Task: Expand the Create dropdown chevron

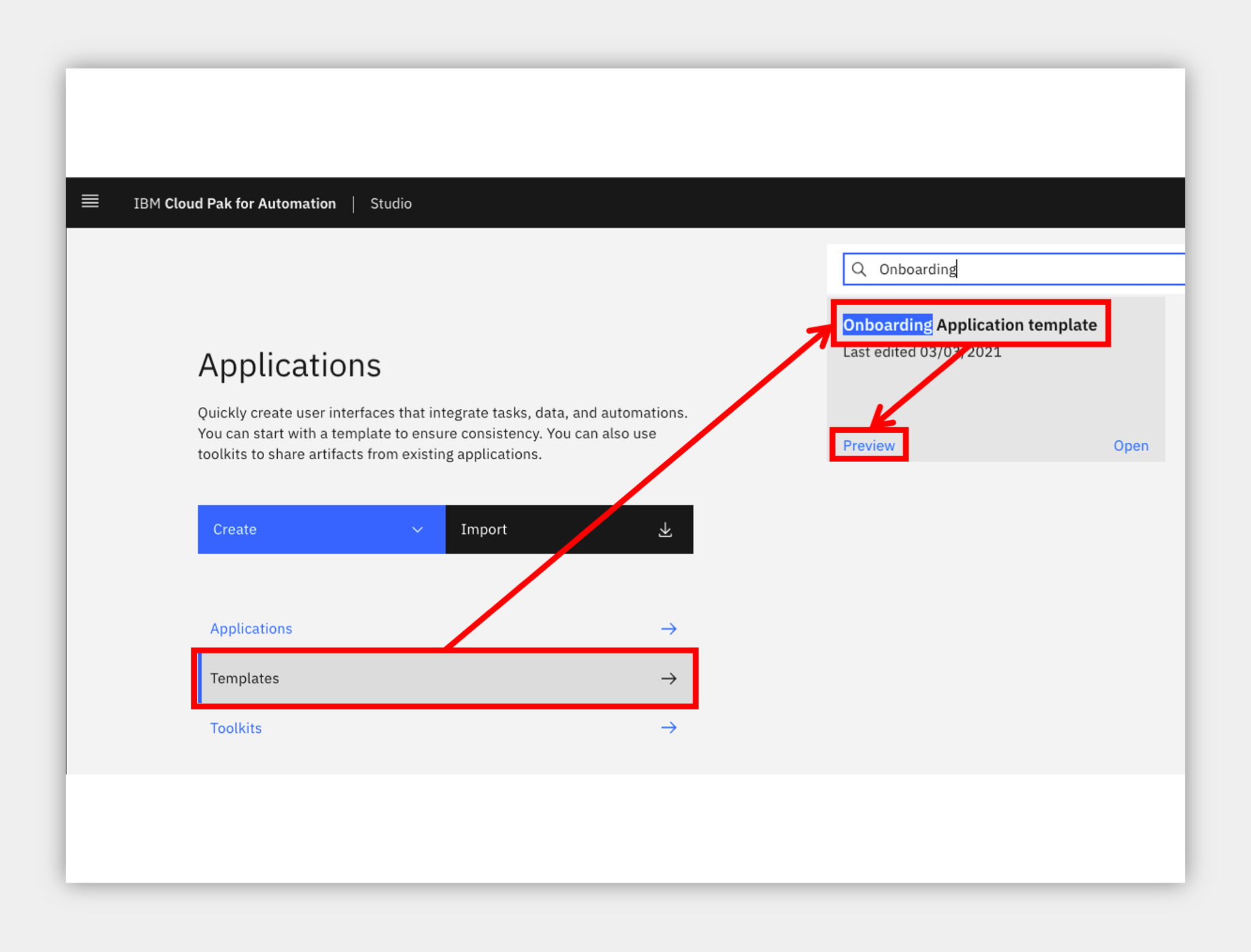Action: tap(417, 529)
